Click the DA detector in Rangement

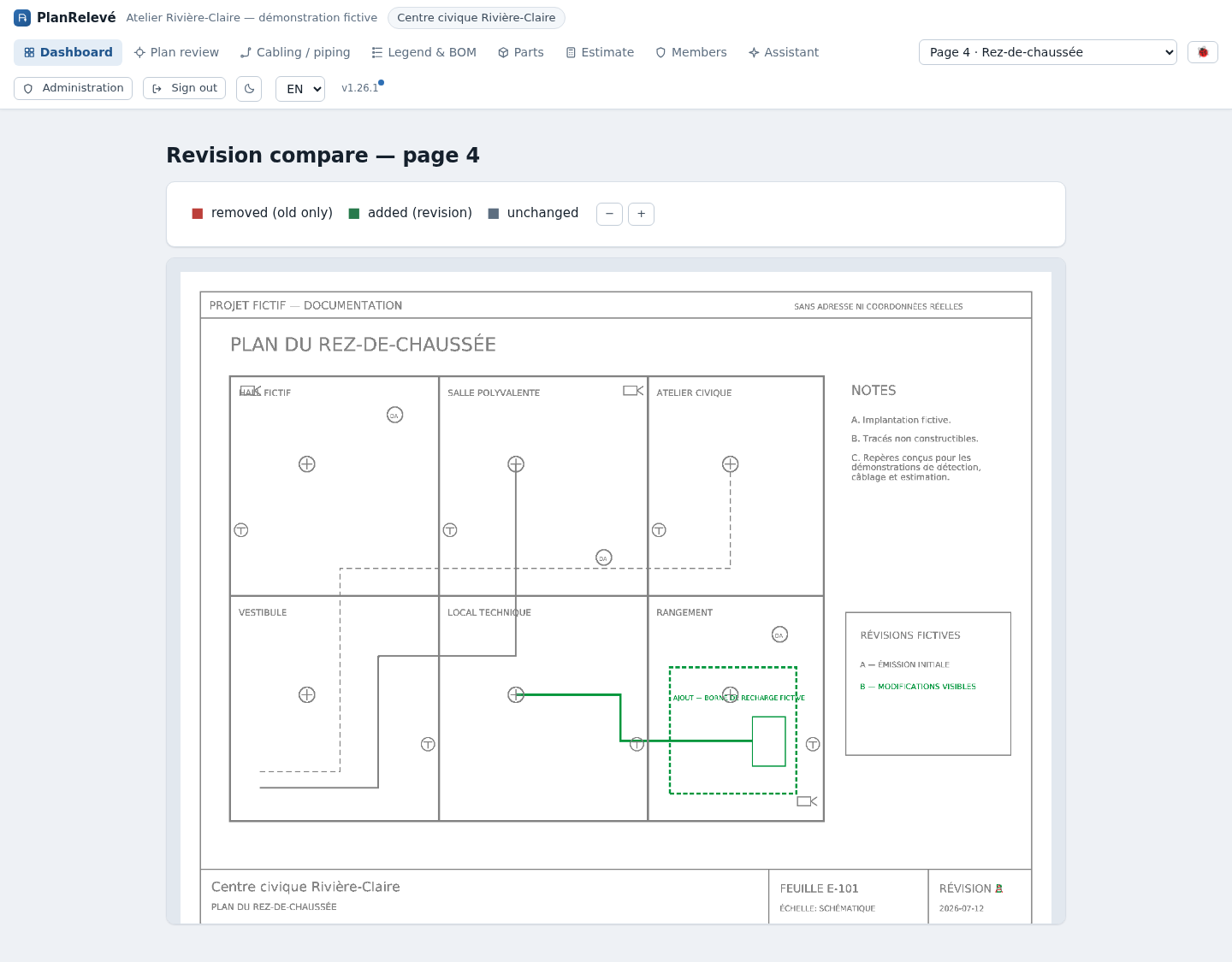tap(779, 634)
